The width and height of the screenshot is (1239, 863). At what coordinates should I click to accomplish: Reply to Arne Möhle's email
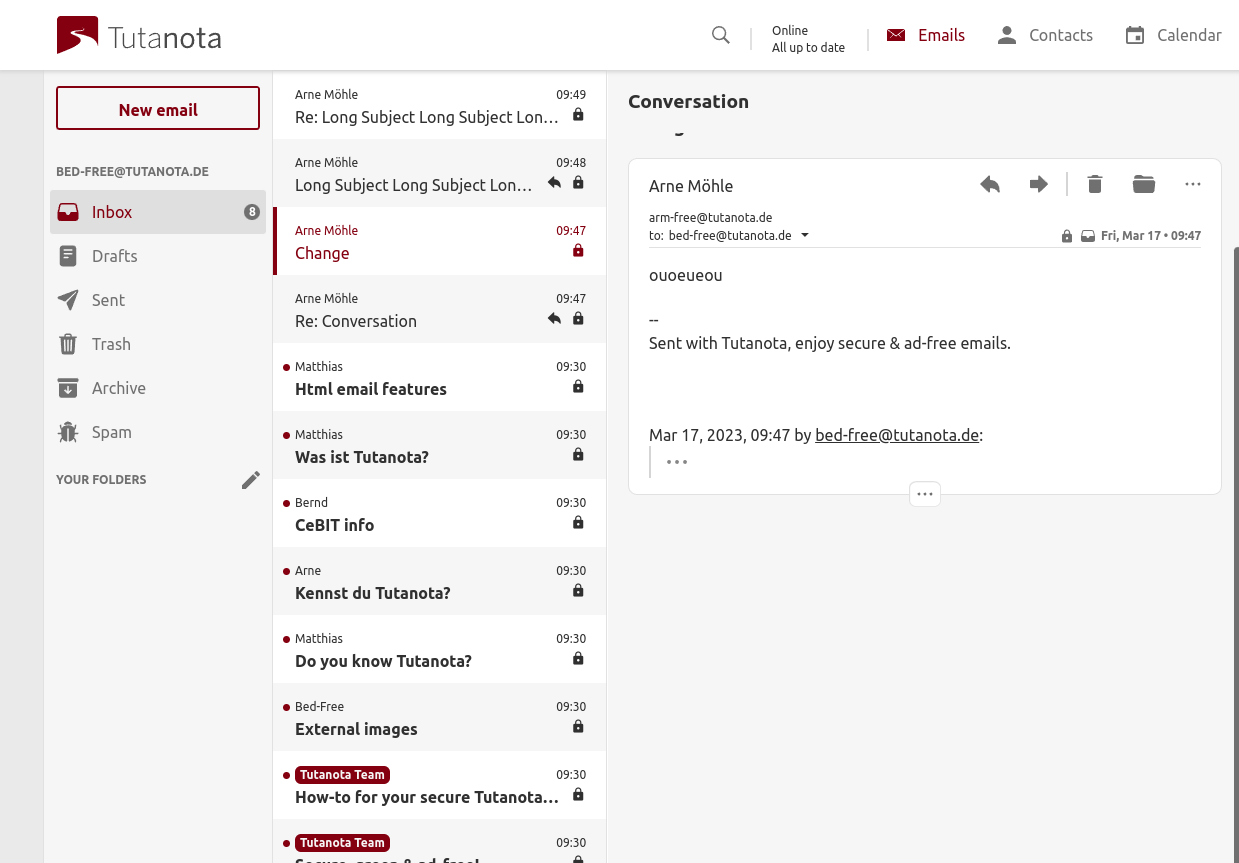coord(990,184)
